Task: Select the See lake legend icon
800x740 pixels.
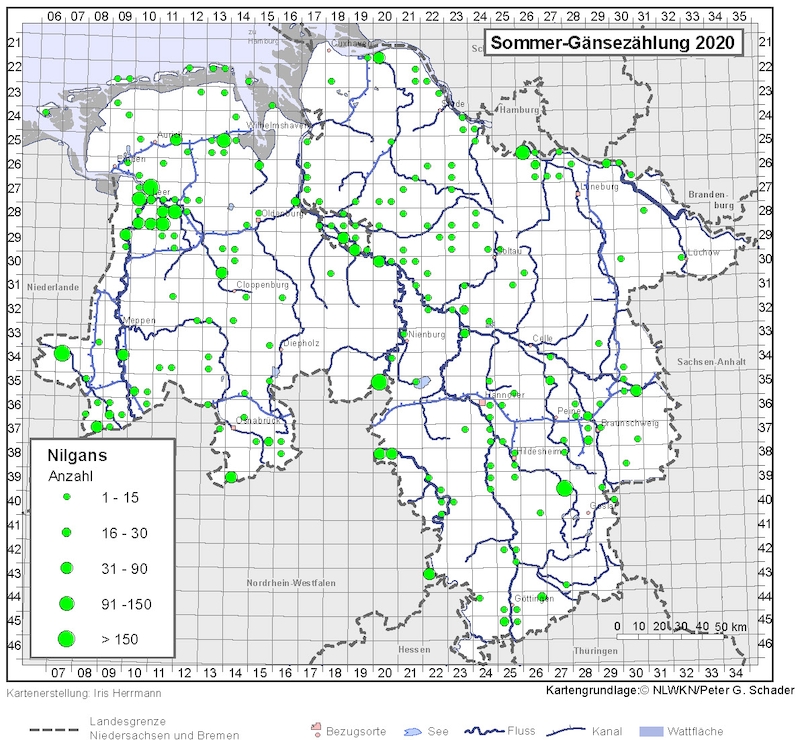Action: click(411, 730)
